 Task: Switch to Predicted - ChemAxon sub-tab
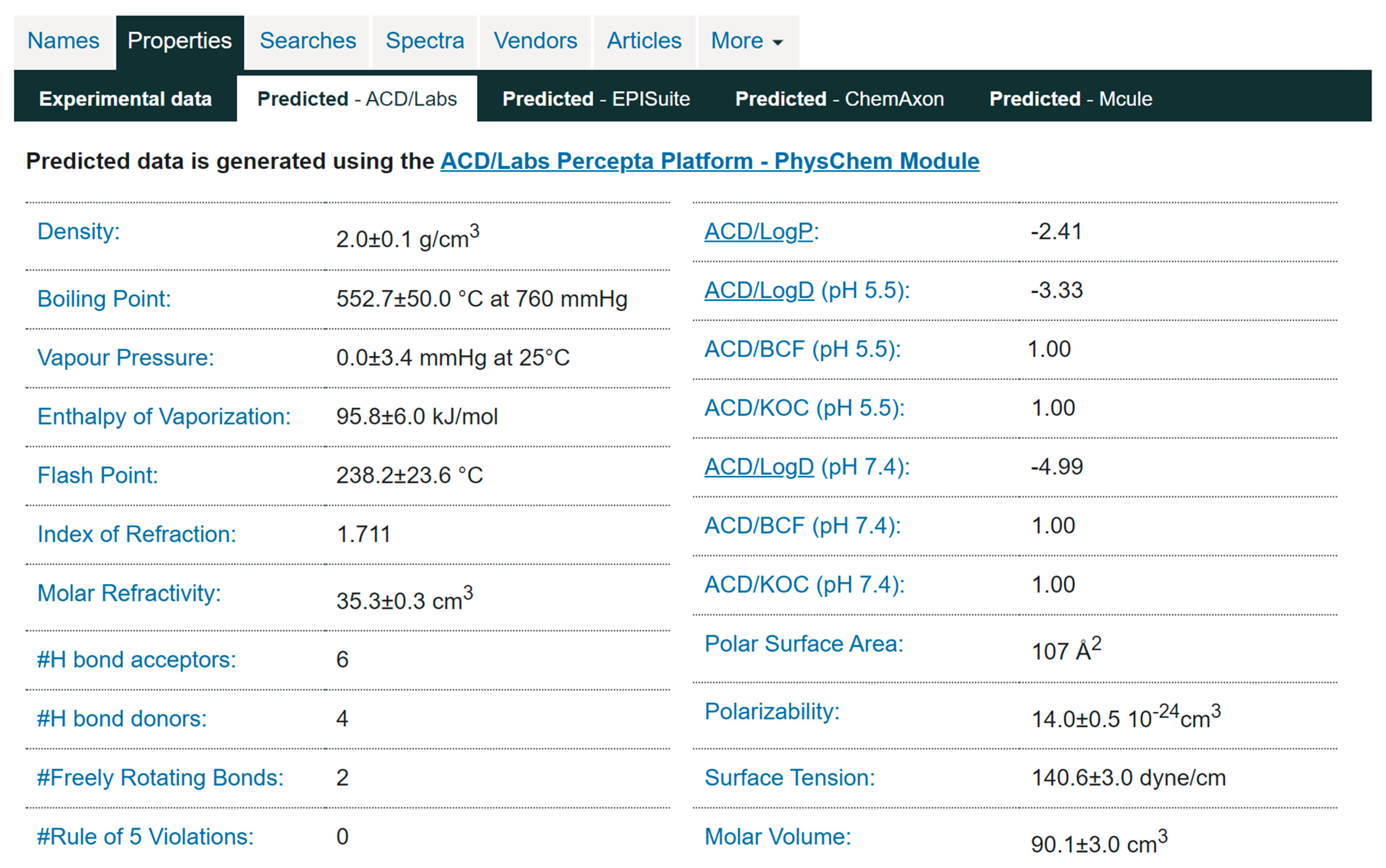point(840,99)
